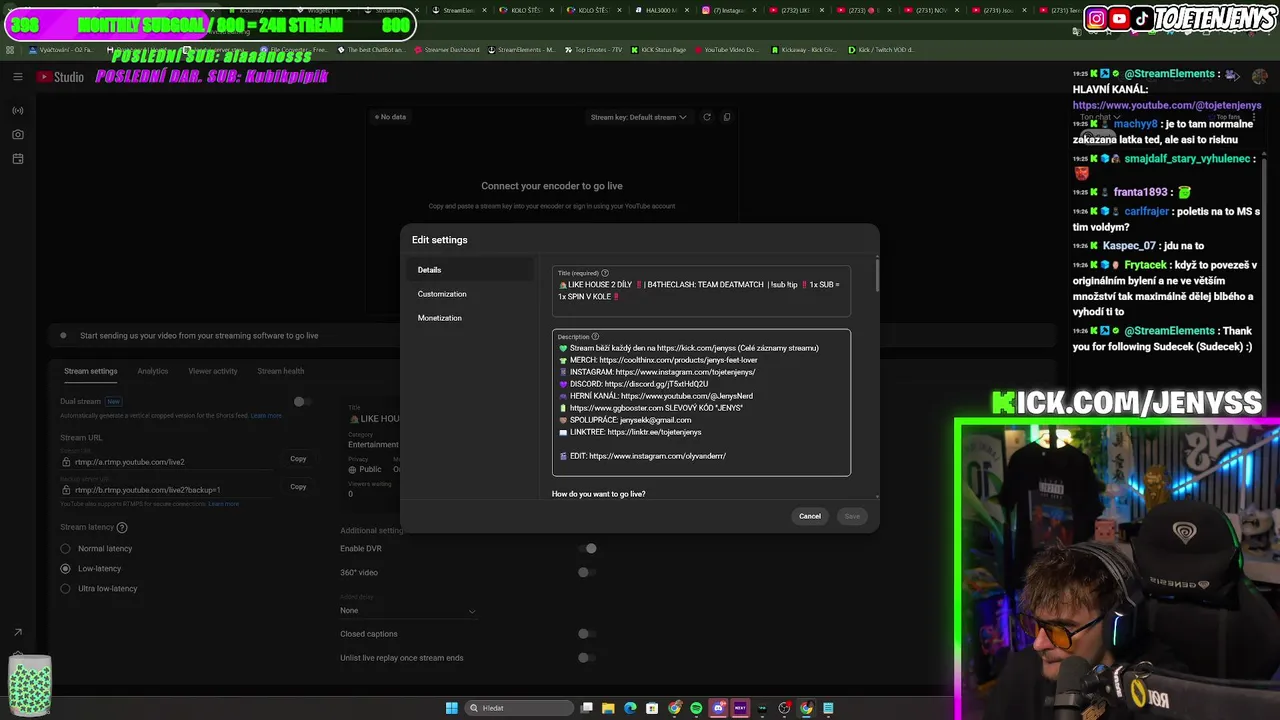Select Low-latency radio button
The width and height of the screenshot is (1280, 720).
[65, 568]
